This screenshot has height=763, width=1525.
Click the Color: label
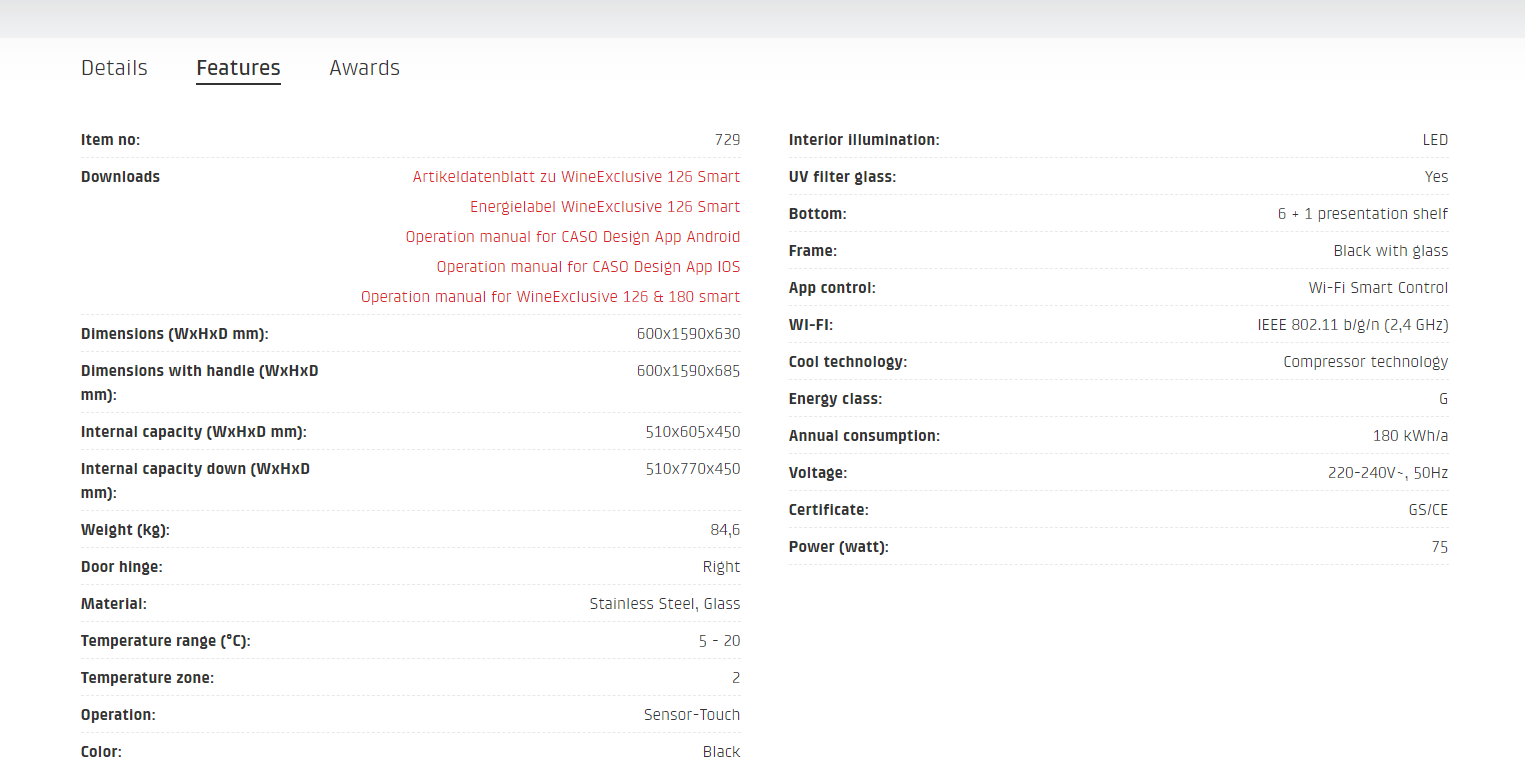pos(102,752)
